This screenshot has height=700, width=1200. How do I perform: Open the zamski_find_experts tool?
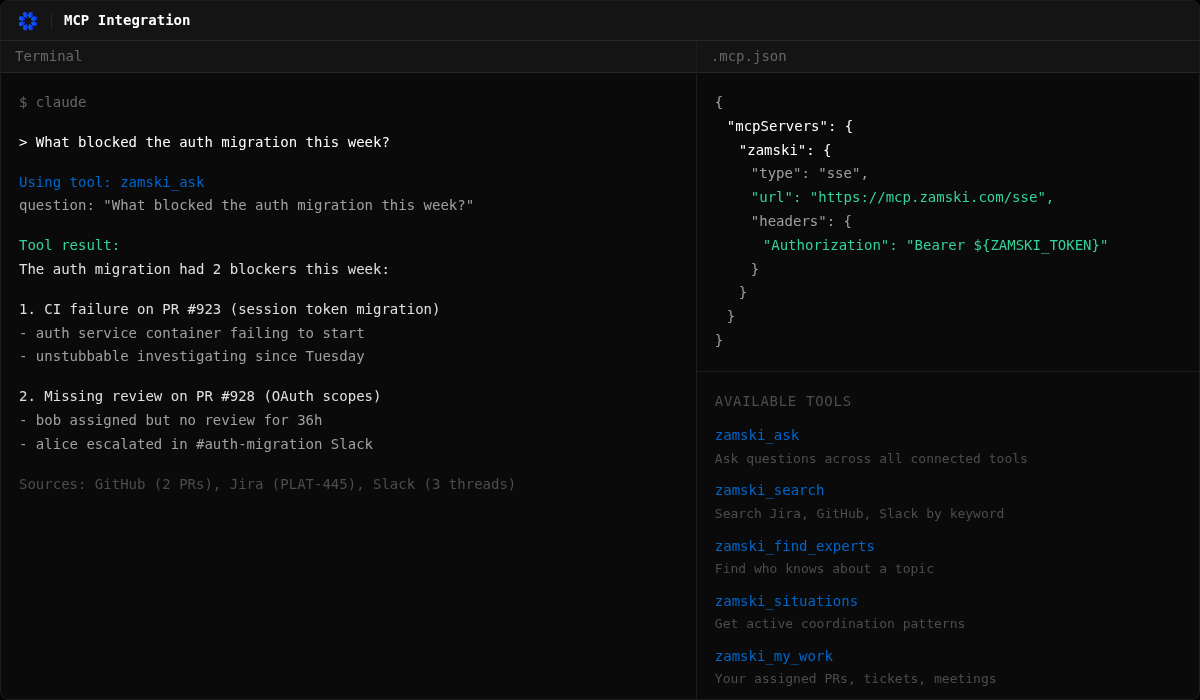(x=795, y=546)
